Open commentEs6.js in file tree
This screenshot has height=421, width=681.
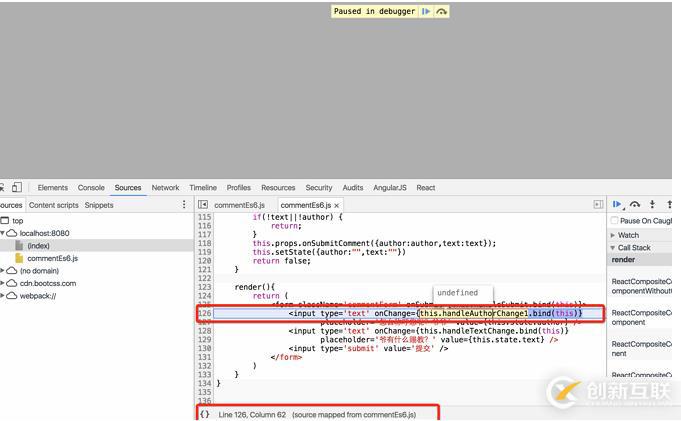[52, 259]
